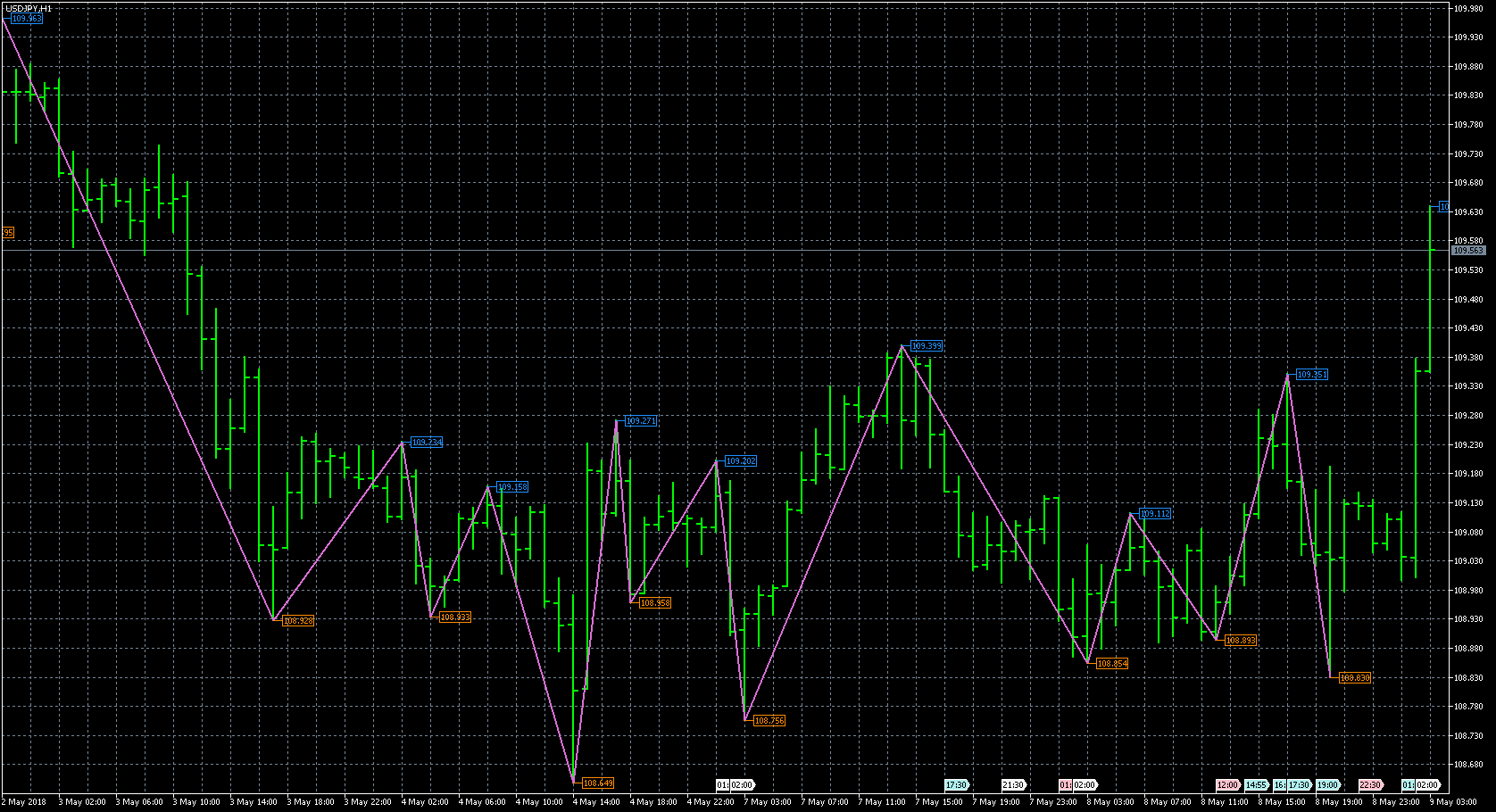This screenshot has height=812, width=1496.
Task: Click the 109.234 blue price label
Action: pyautogui.click(x=426, y=443)
